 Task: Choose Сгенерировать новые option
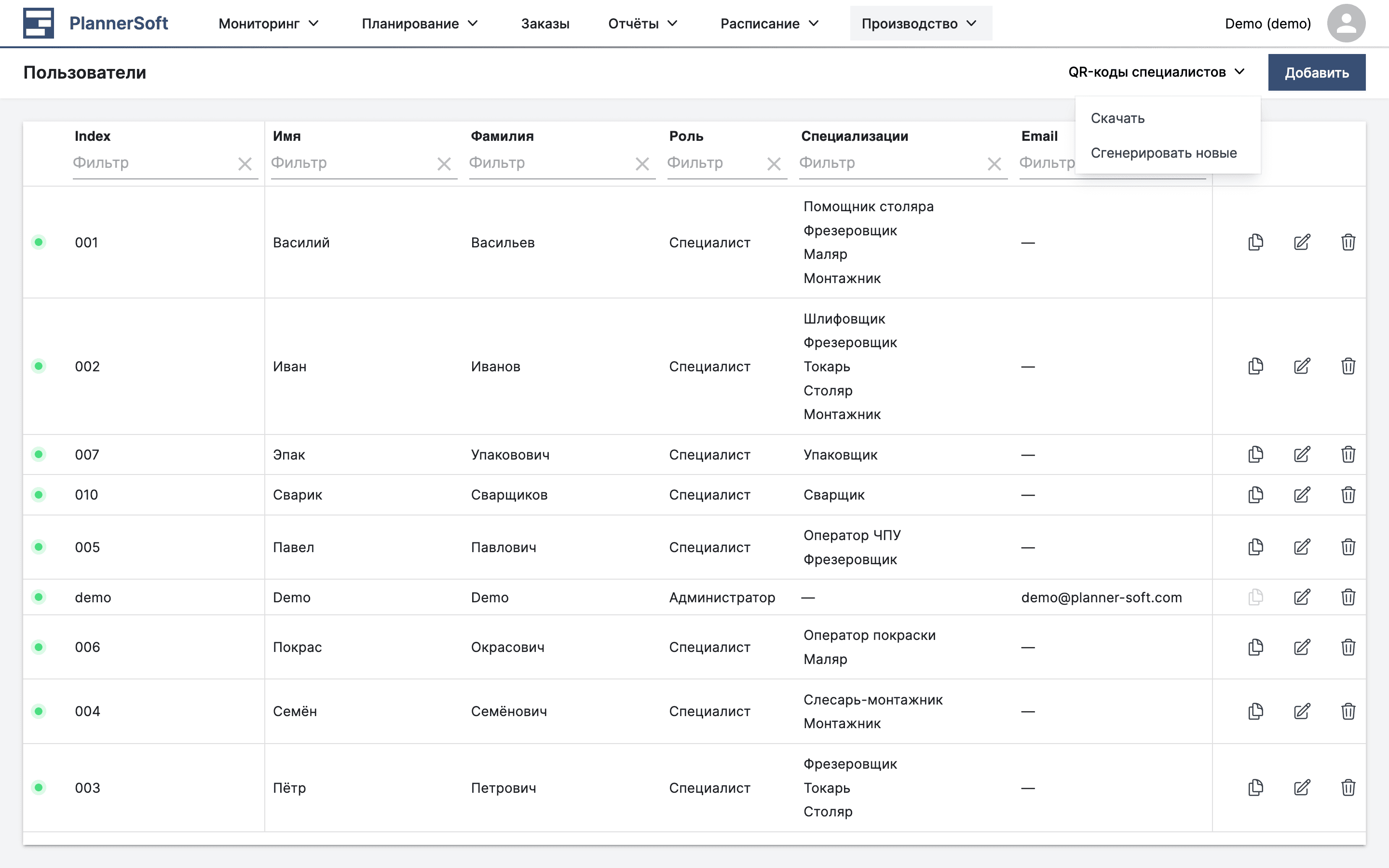pos(1163,153)
